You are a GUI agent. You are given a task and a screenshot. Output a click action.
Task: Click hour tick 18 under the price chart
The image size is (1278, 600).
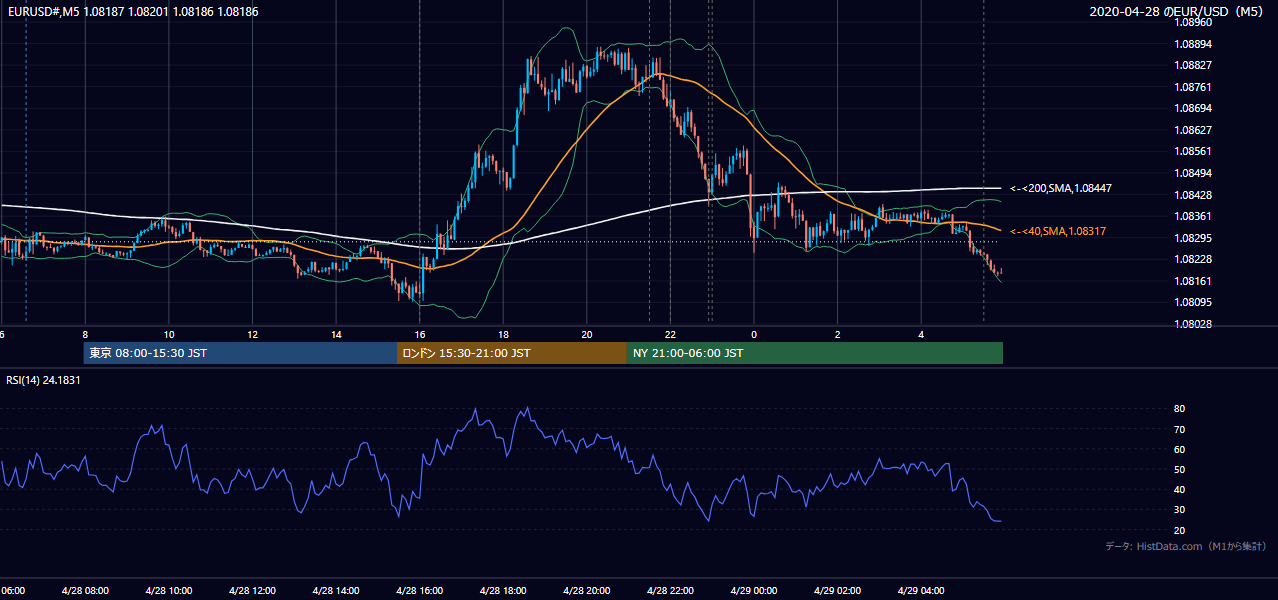[503, 334]
